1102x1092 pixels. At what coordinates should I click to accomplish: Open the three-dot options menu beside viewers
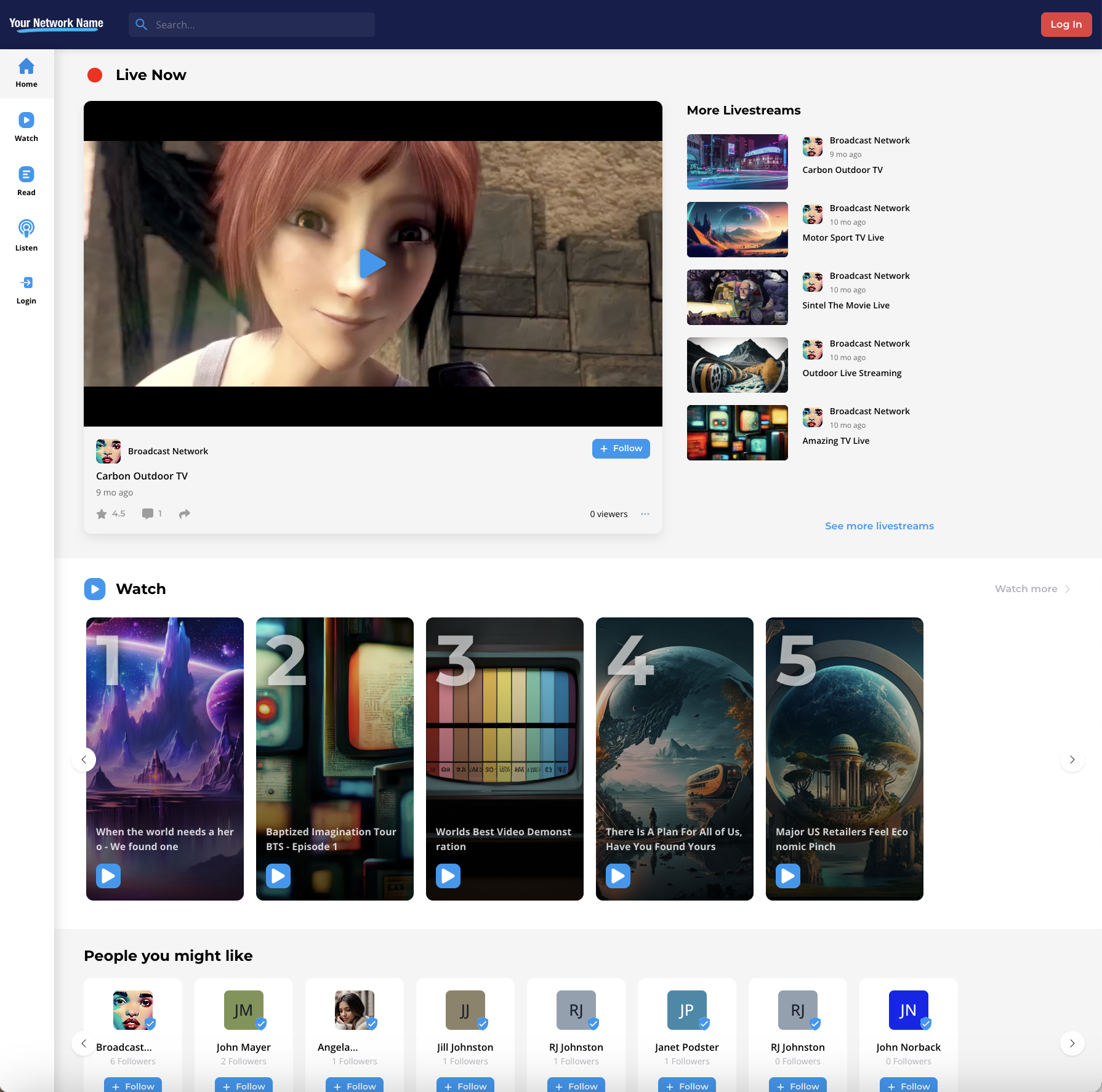[645, 514]
